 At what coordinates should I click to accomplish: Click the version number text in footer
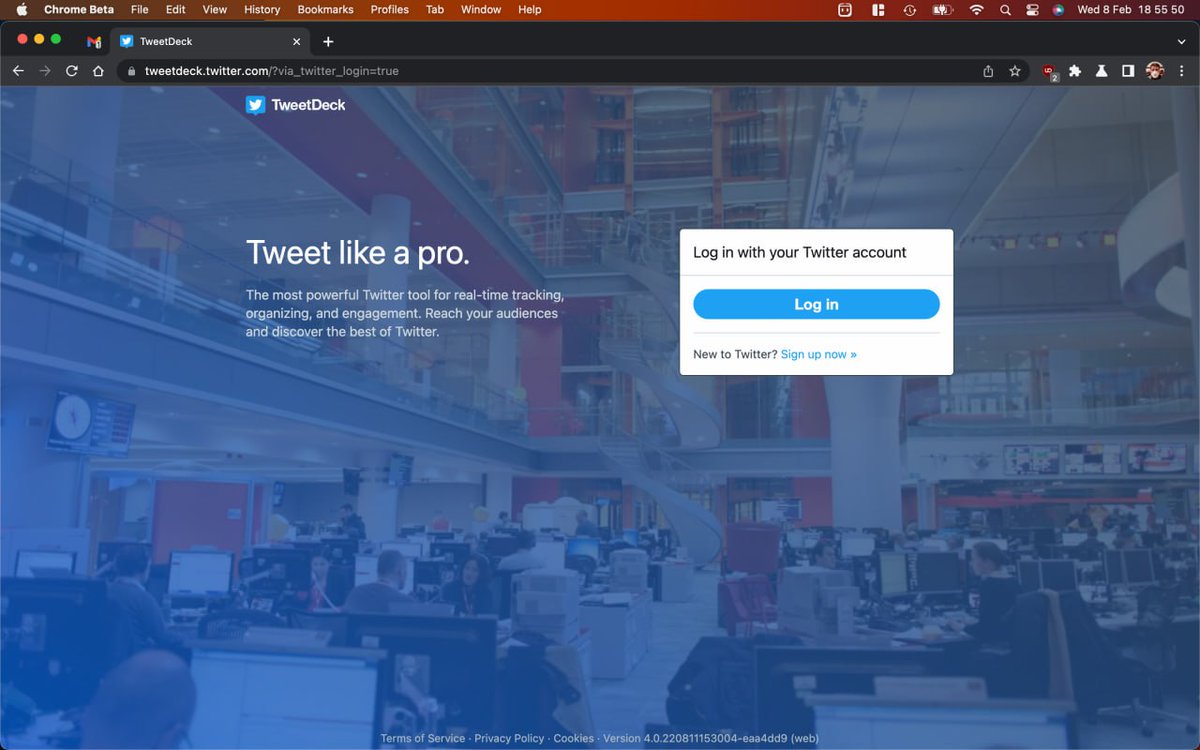click(x=711, y=738)
